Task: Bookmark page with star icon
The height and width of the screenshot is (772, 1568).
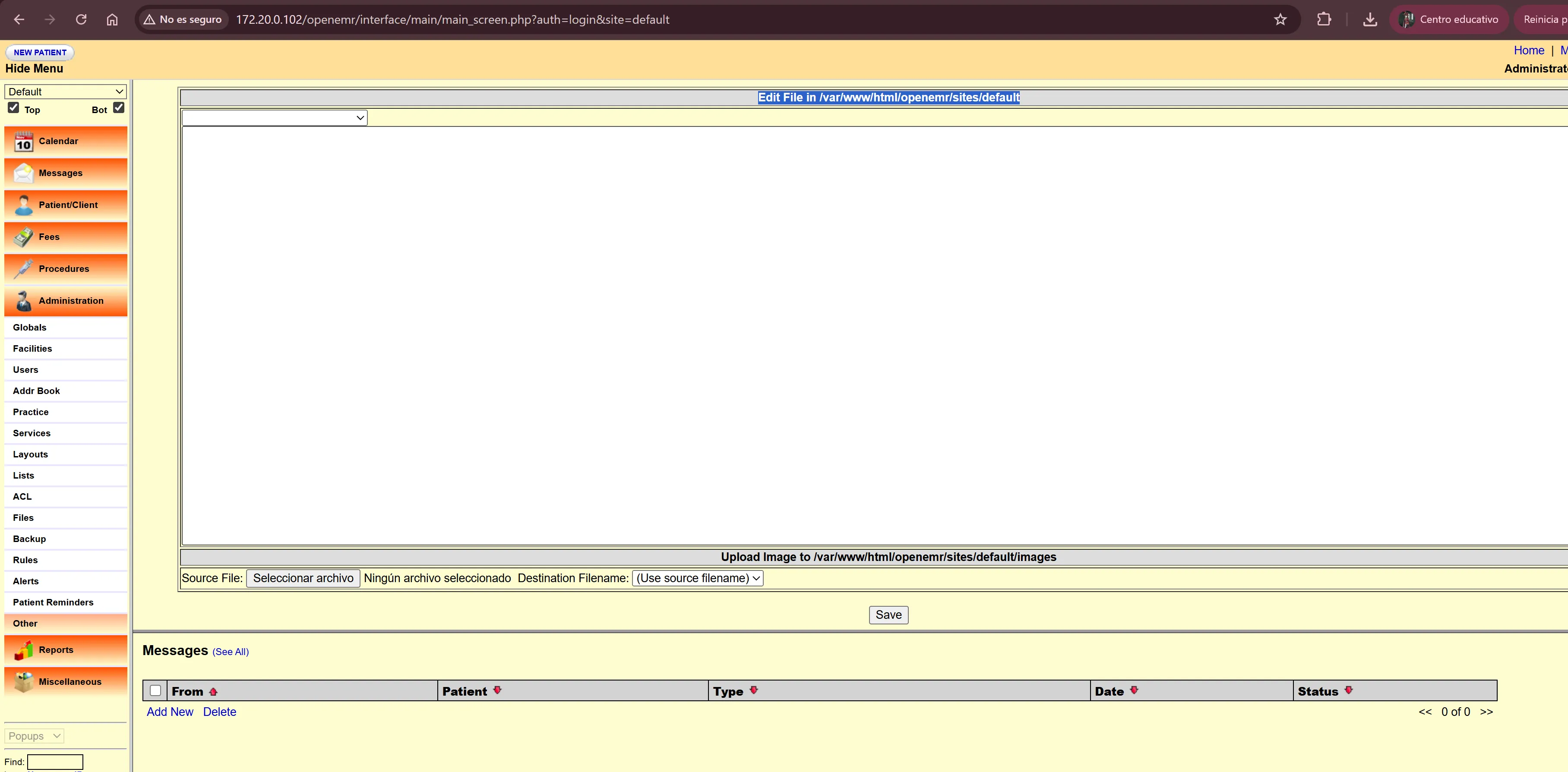Action: (x=1280, y=19)
